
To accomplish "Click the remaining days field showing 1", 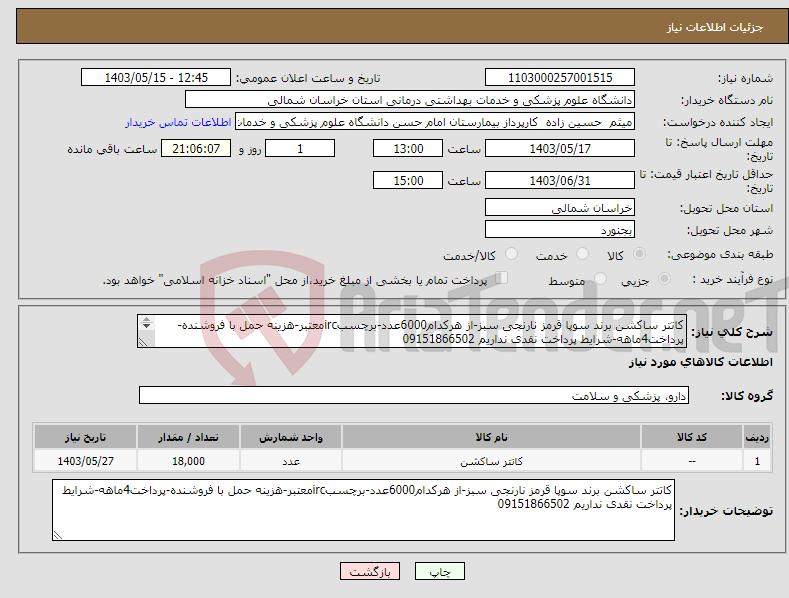I will tap(300, 148).
